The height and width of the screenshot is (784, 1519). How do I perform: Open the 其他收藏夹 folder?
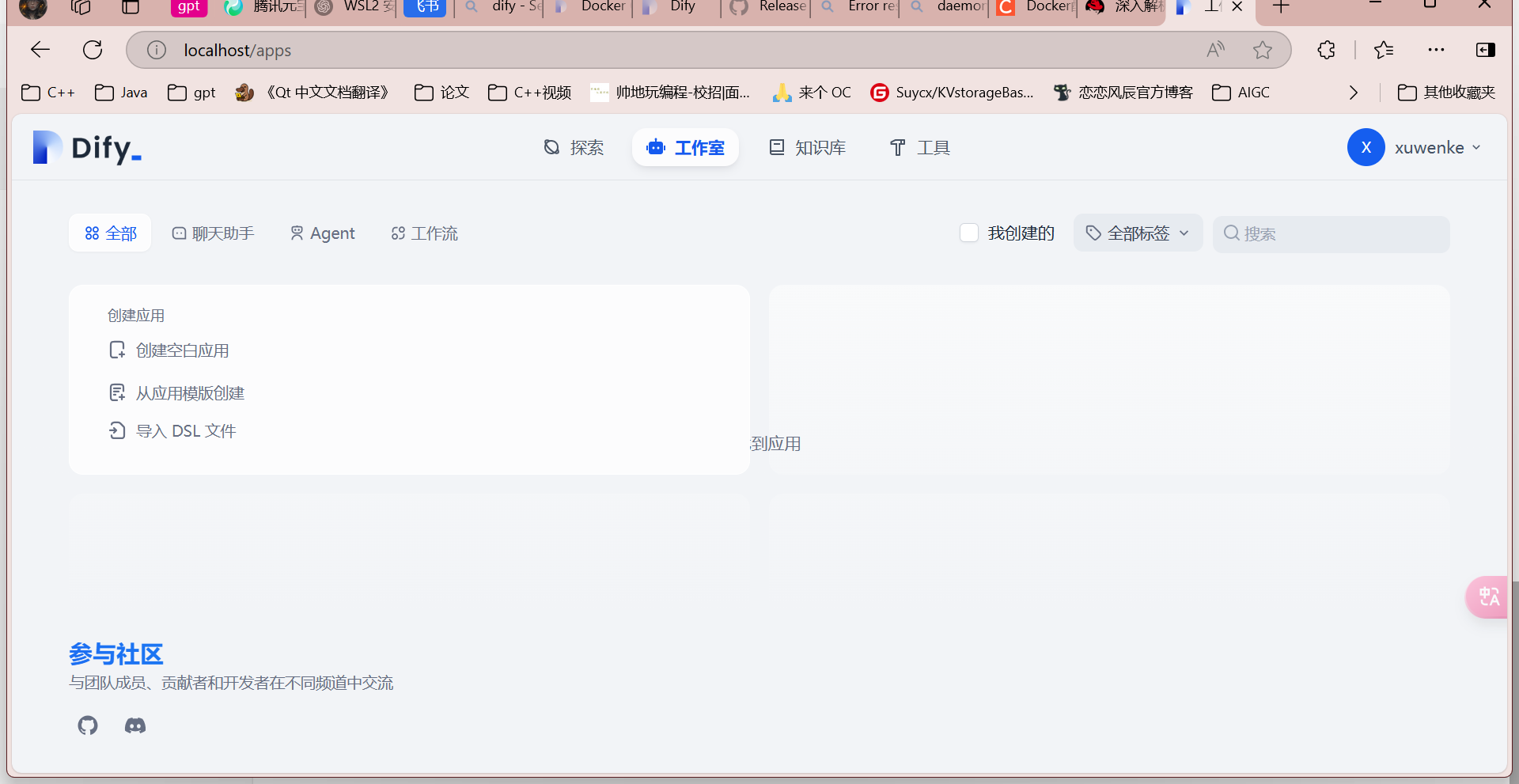pos(1446,93)
